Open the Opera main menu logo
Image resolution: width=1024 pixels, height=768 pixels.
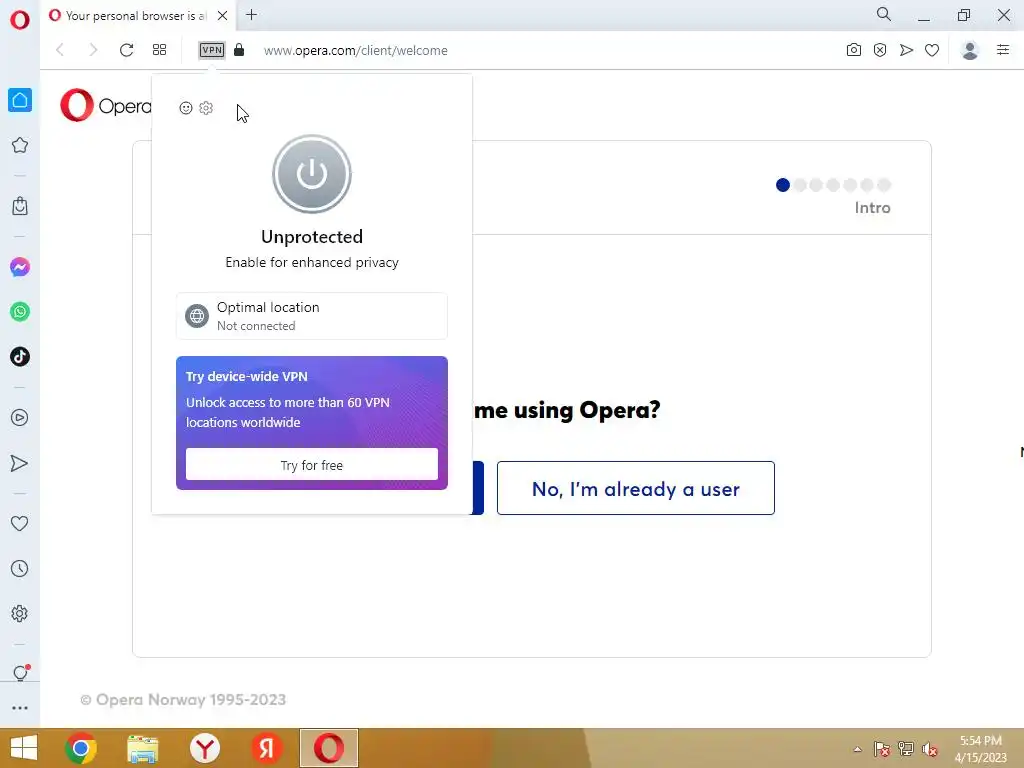(20, 20)
